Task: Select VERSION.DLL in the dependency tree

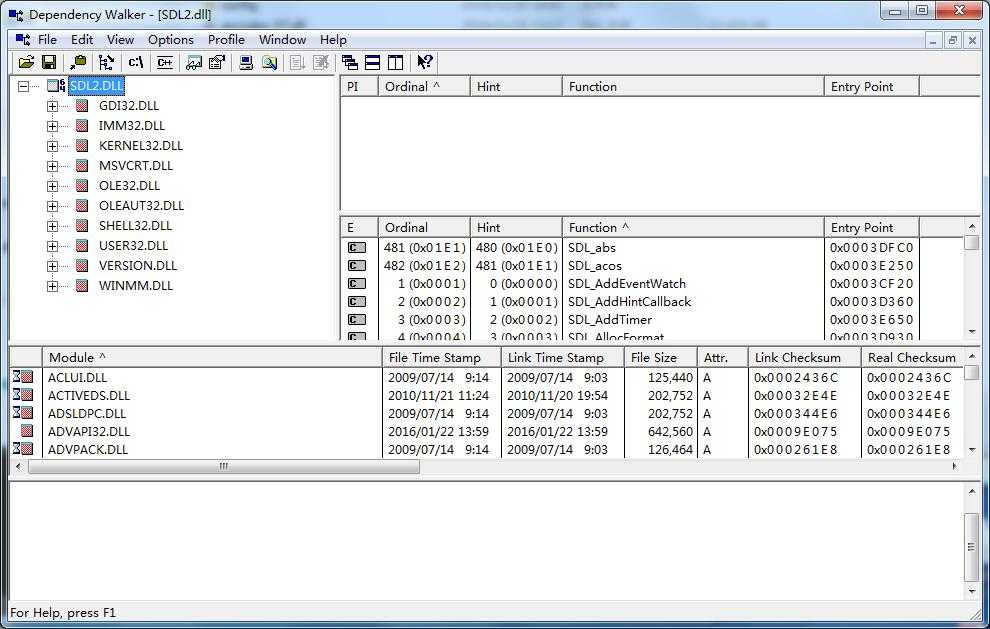Action: tap(138, 265)
